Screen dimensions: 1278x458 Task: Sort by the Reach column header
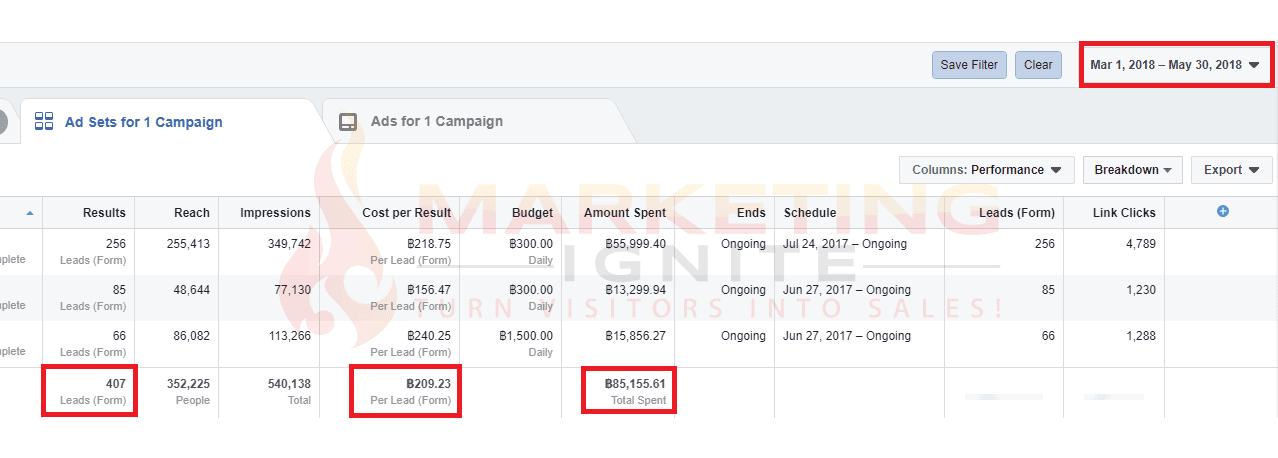pos(191,213)
